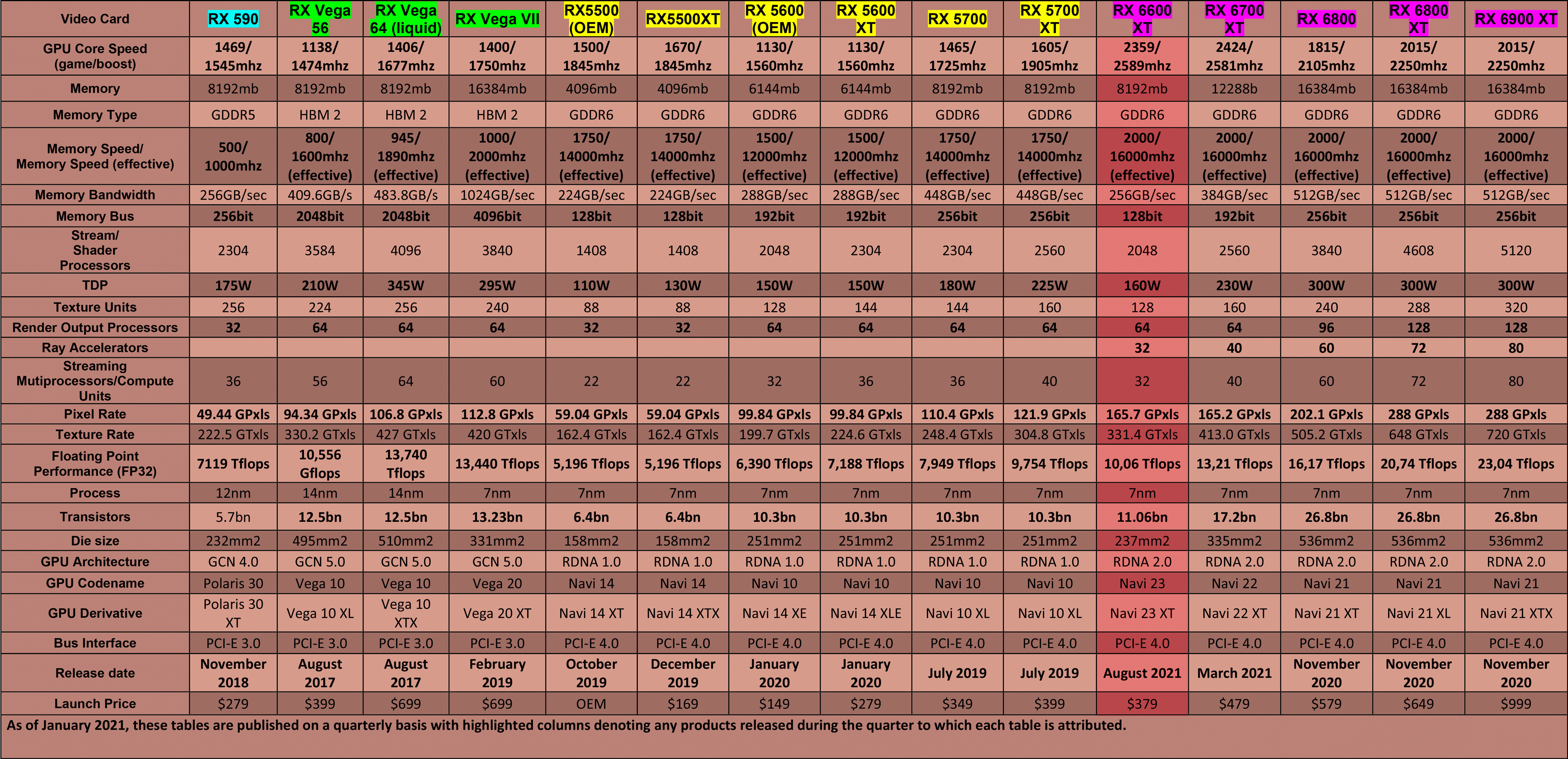This screenshot has height=759, width=1568.
Task: Select the 720 GTxls texture rate cell
Action: [1516, 434]
